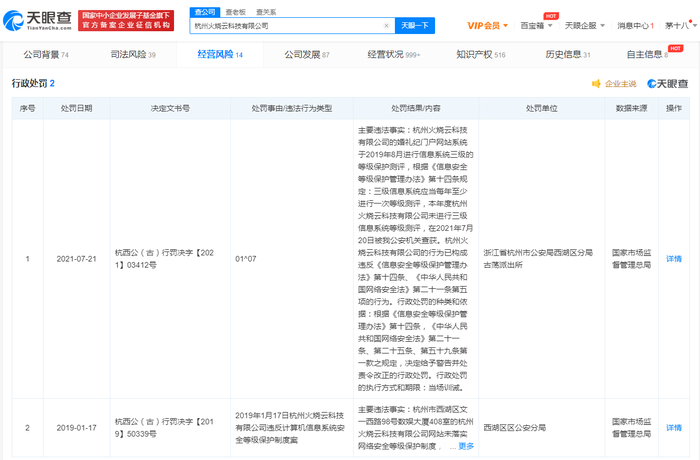
Task: Click the date cell 2021-07-21
Action: [x=76, y=259]
